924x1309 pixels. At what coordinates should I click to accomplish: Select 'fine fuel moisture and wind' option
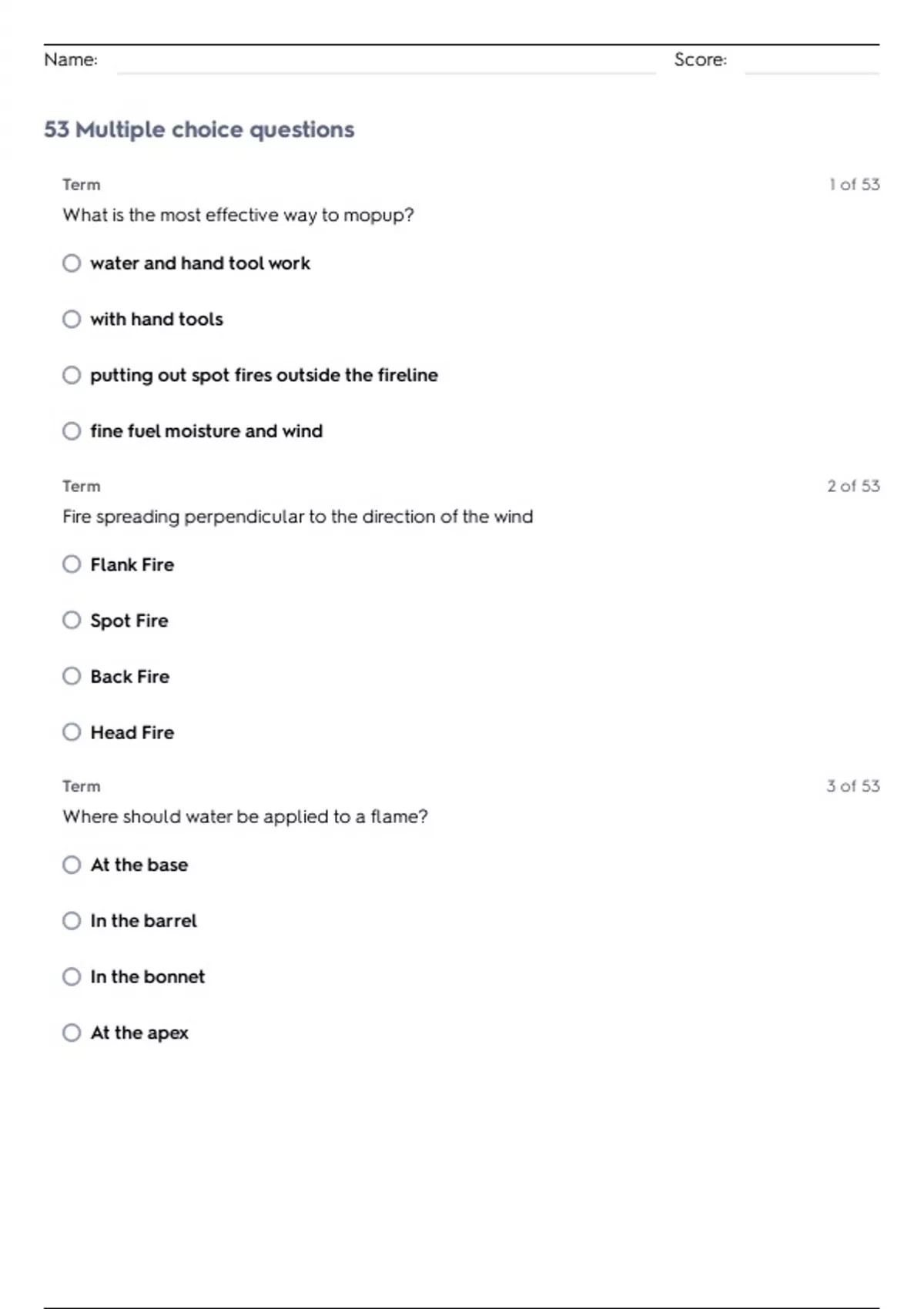72,431
